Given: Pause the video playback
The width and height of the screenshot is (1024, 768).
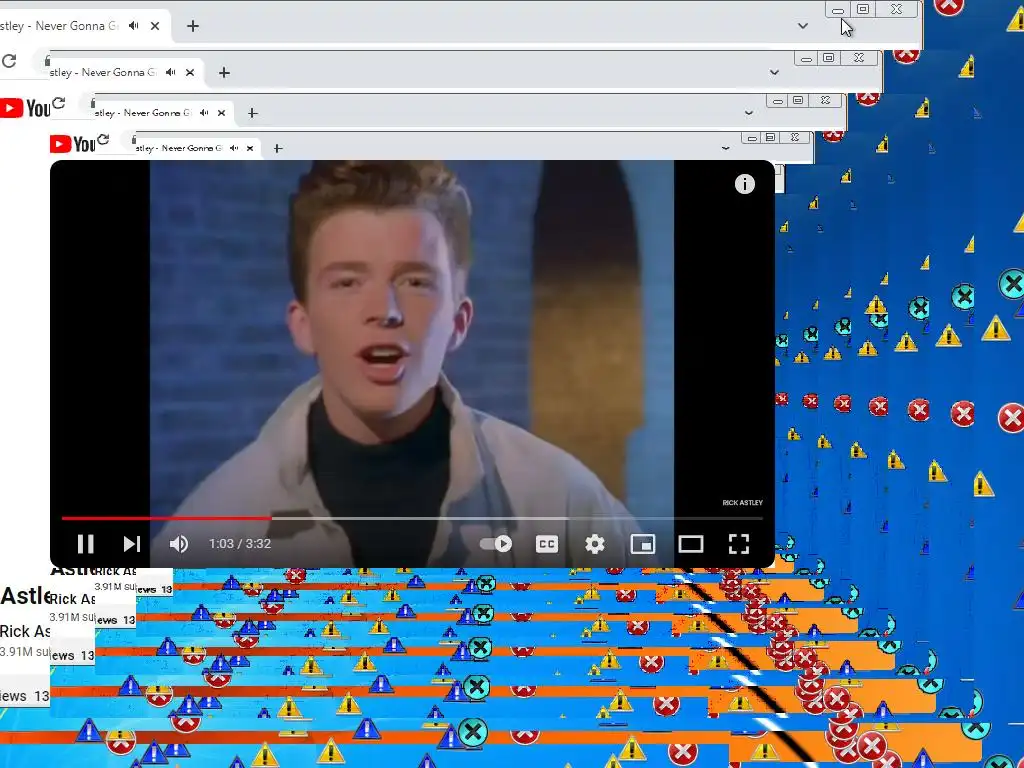Looking at the screenshot, I should point(86,544).
